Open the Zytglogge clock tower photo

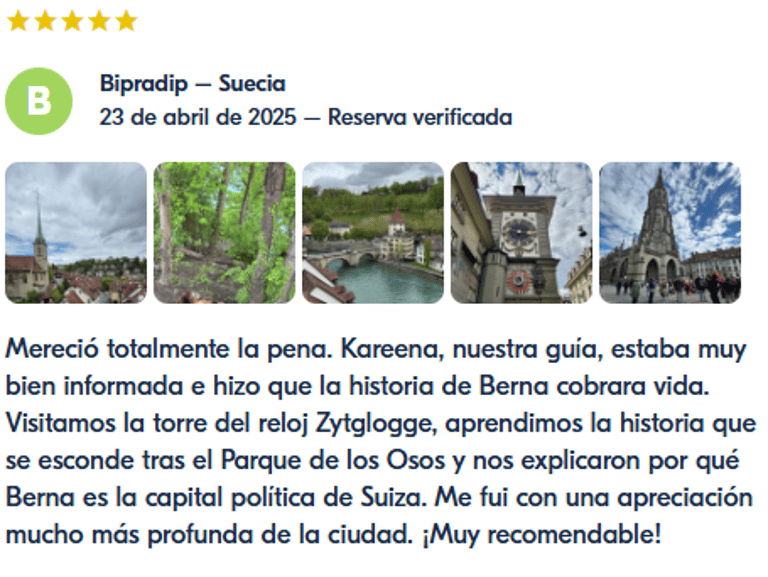tap(521, 233)
